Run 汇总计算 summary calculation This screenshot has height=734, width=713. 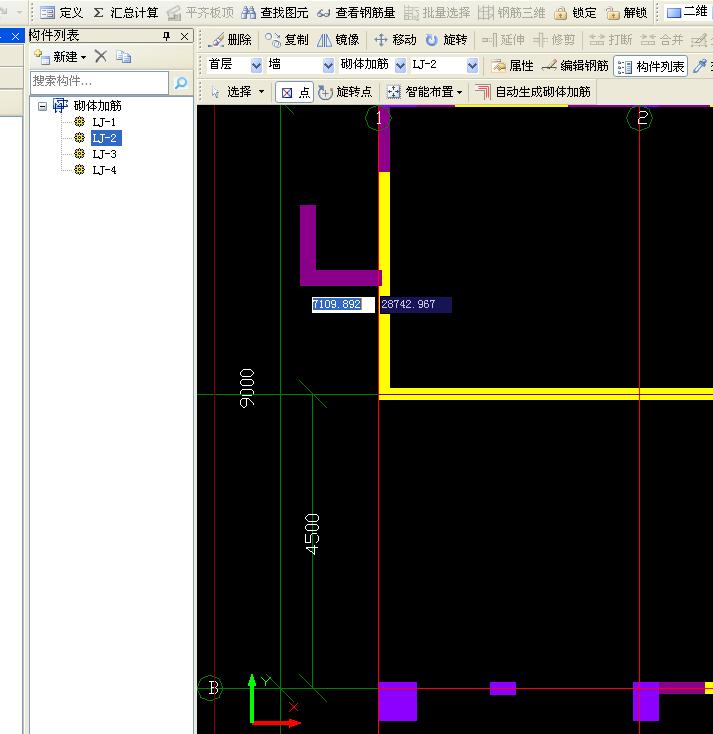point(125,13)
